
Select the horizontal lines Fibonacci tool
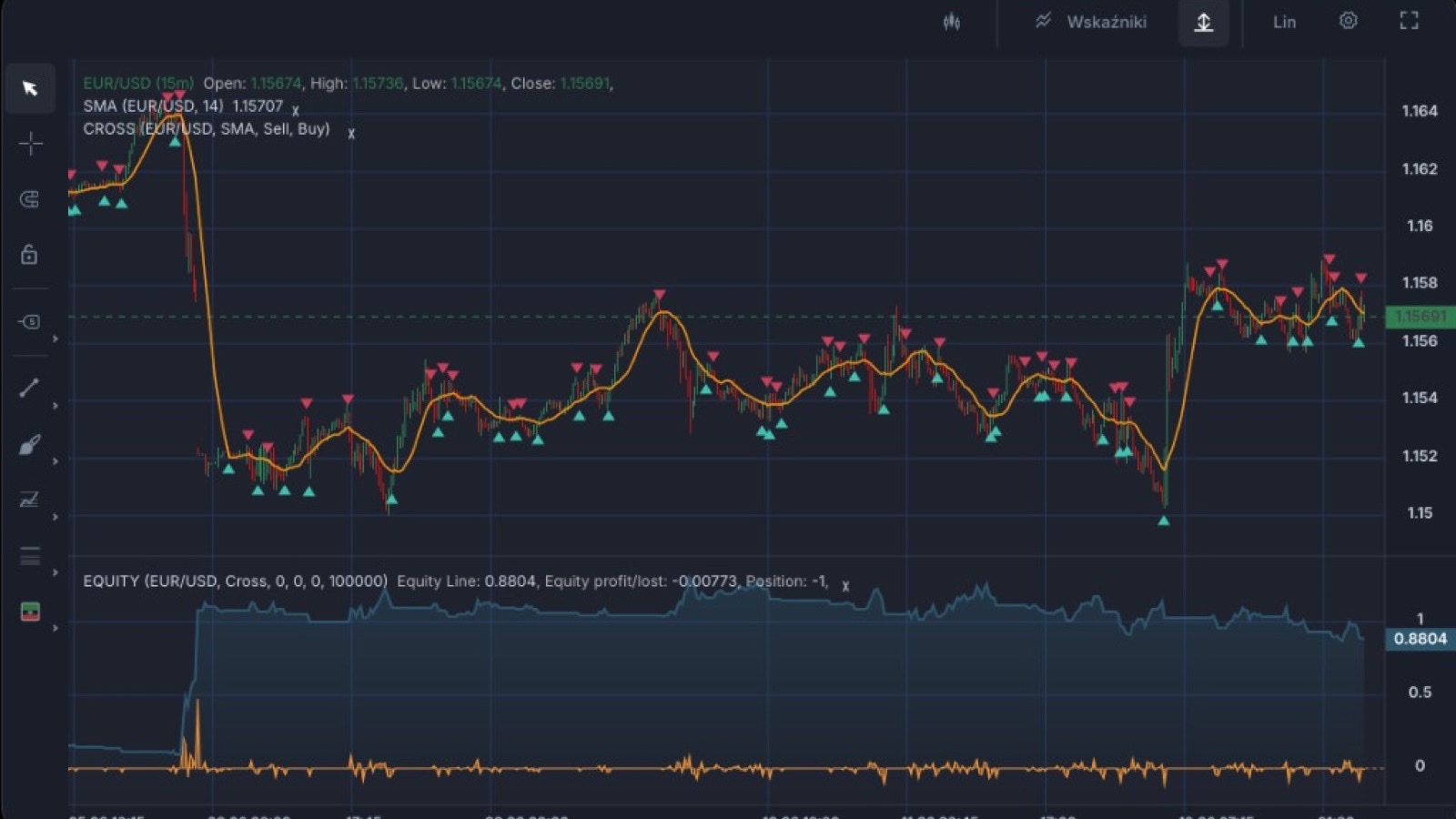(30, 556)
